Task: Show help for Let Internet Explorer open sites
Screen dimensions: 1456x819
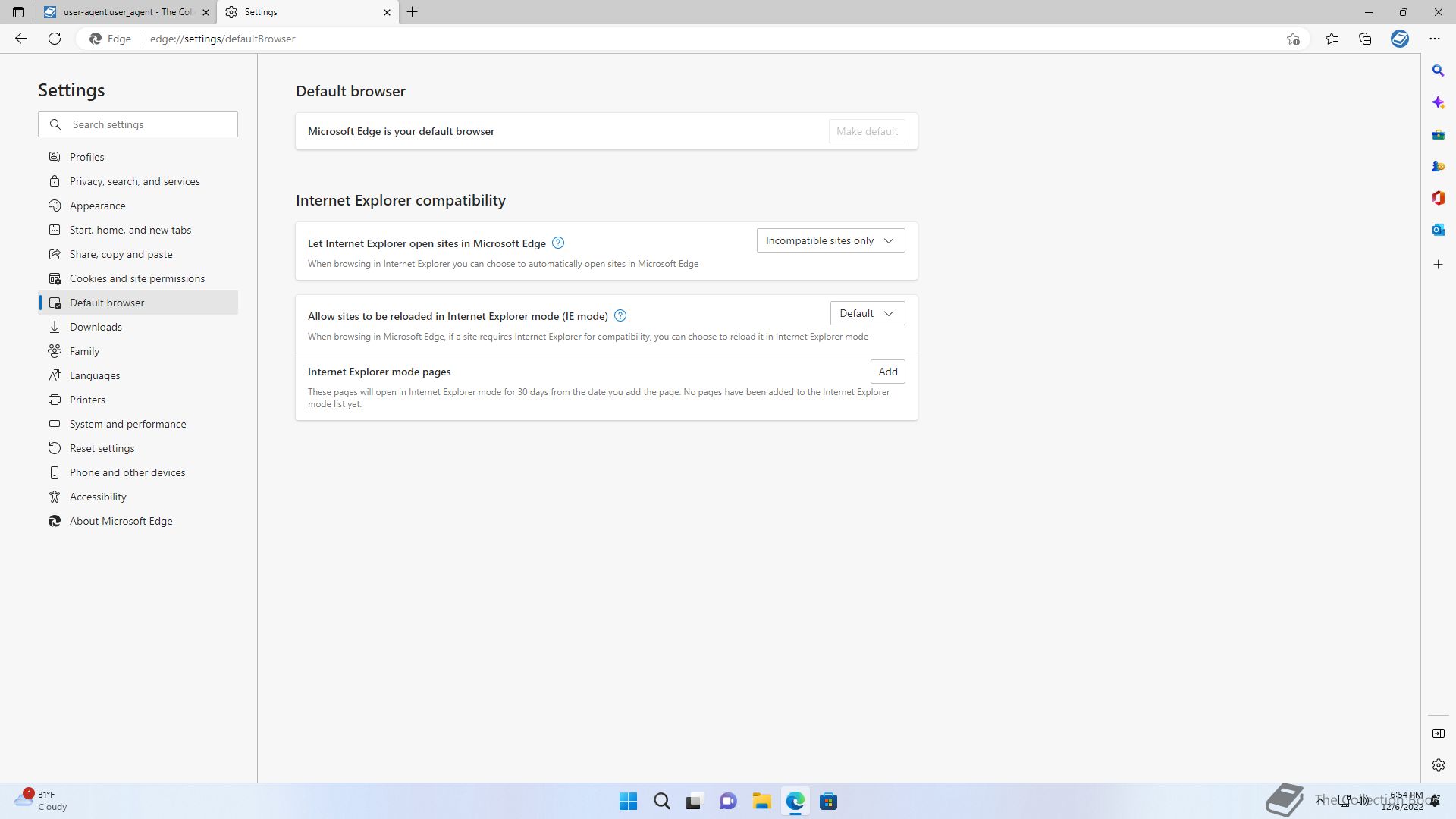Action: [x=558, y=243]
